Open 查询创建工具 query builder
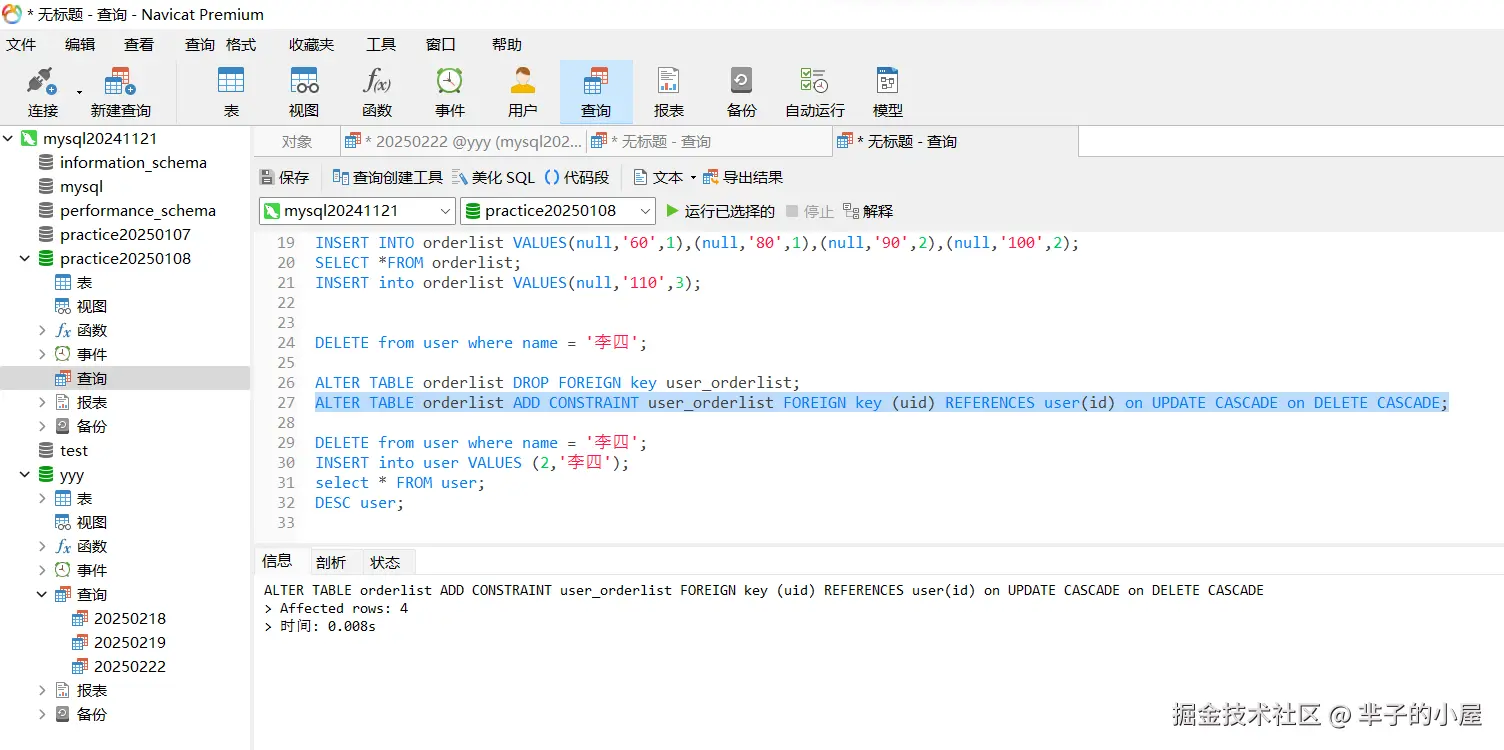The height and width of the screenshot is (750, 1504). click(x=388, y=177)
